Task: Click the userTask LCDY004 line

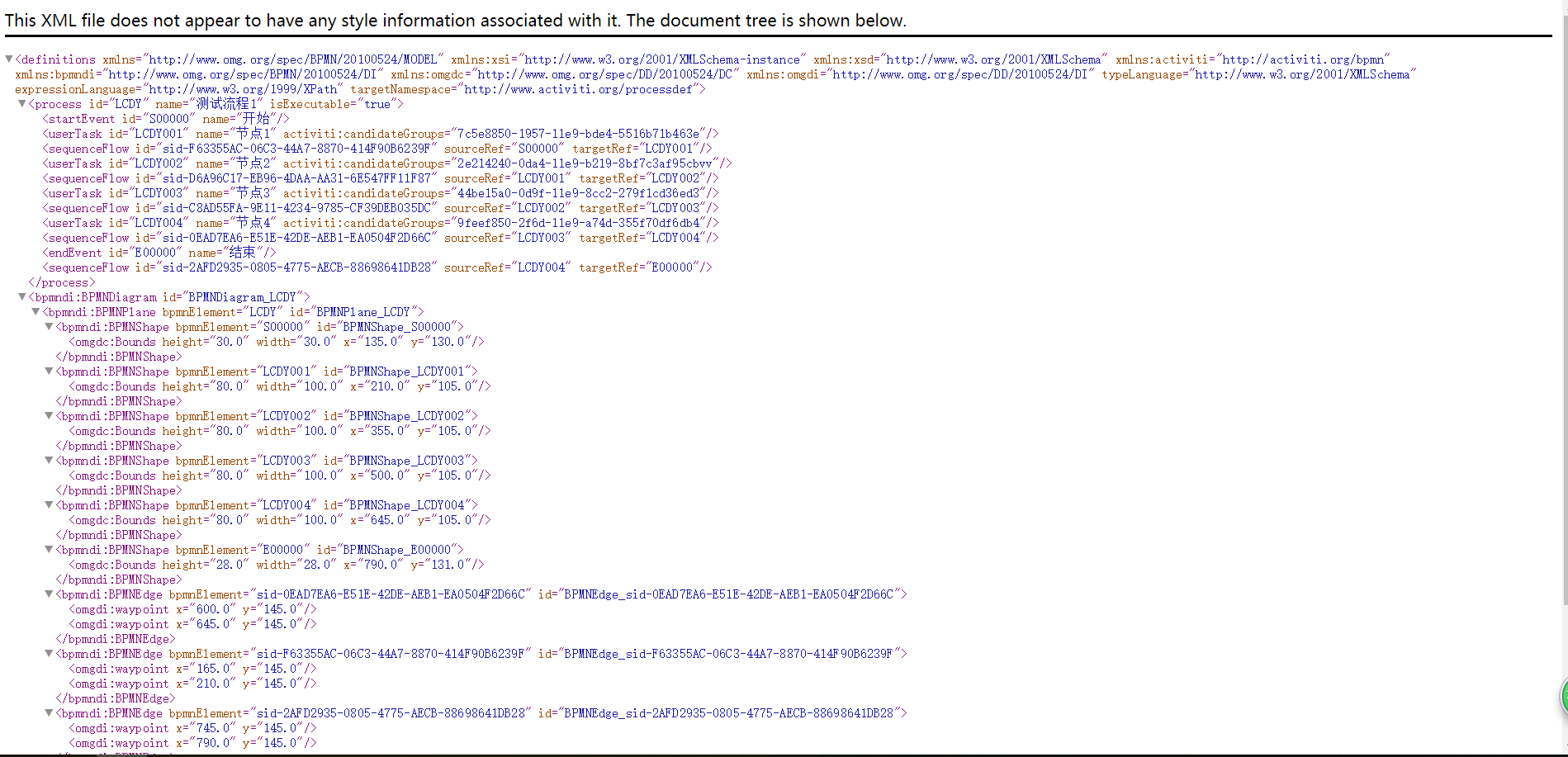Action: 381,223
